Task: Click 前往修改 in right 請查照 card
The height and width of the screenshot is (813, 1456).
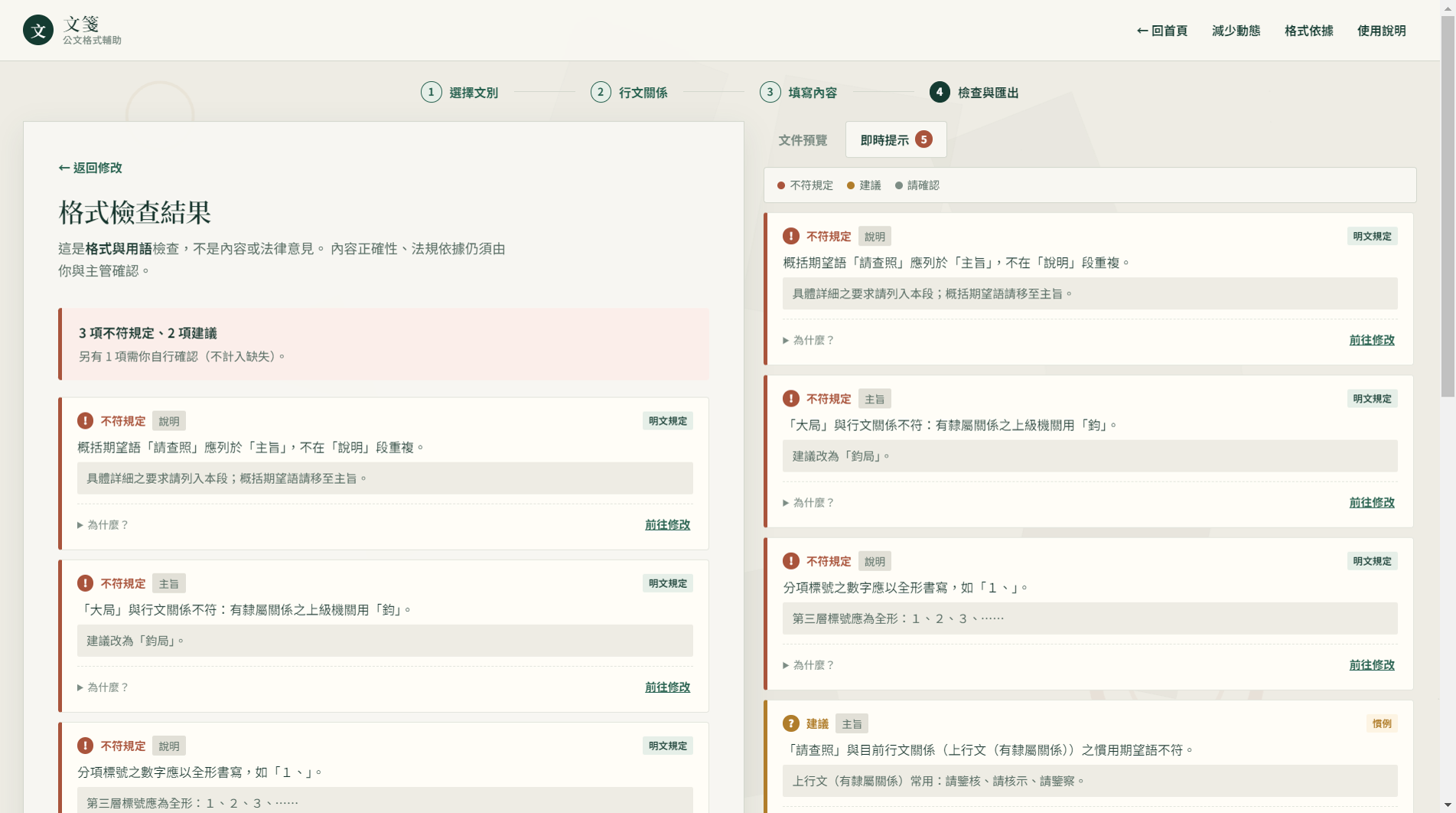Action: click(x=1372, y=340)
